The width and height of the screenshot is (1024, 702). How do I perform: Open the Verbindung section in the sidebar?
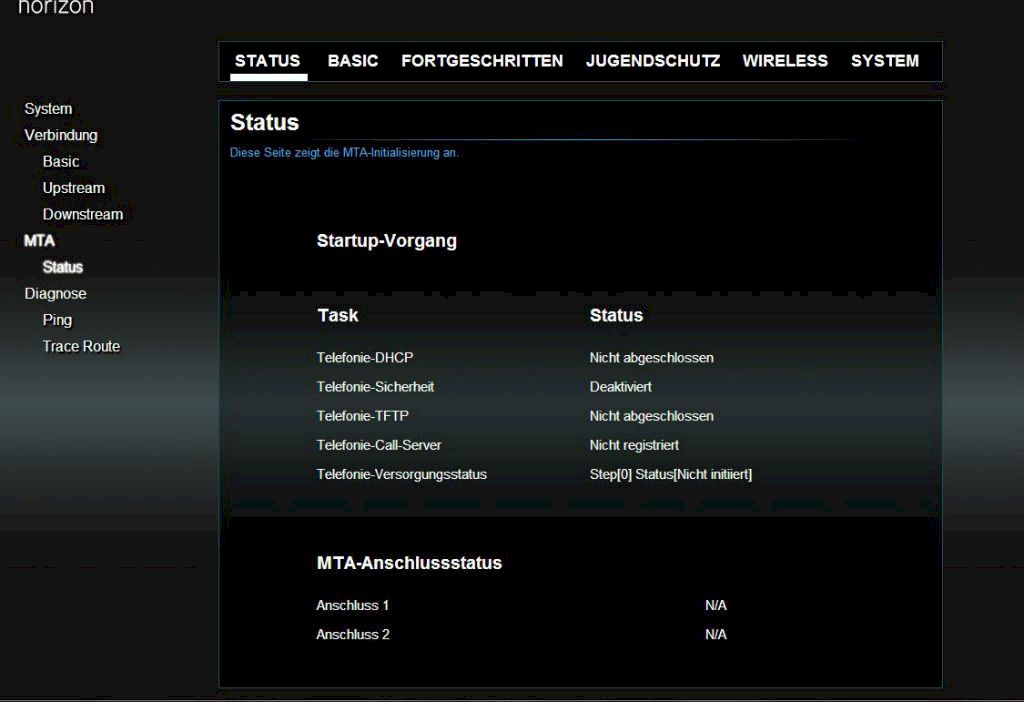pos(61,135)
